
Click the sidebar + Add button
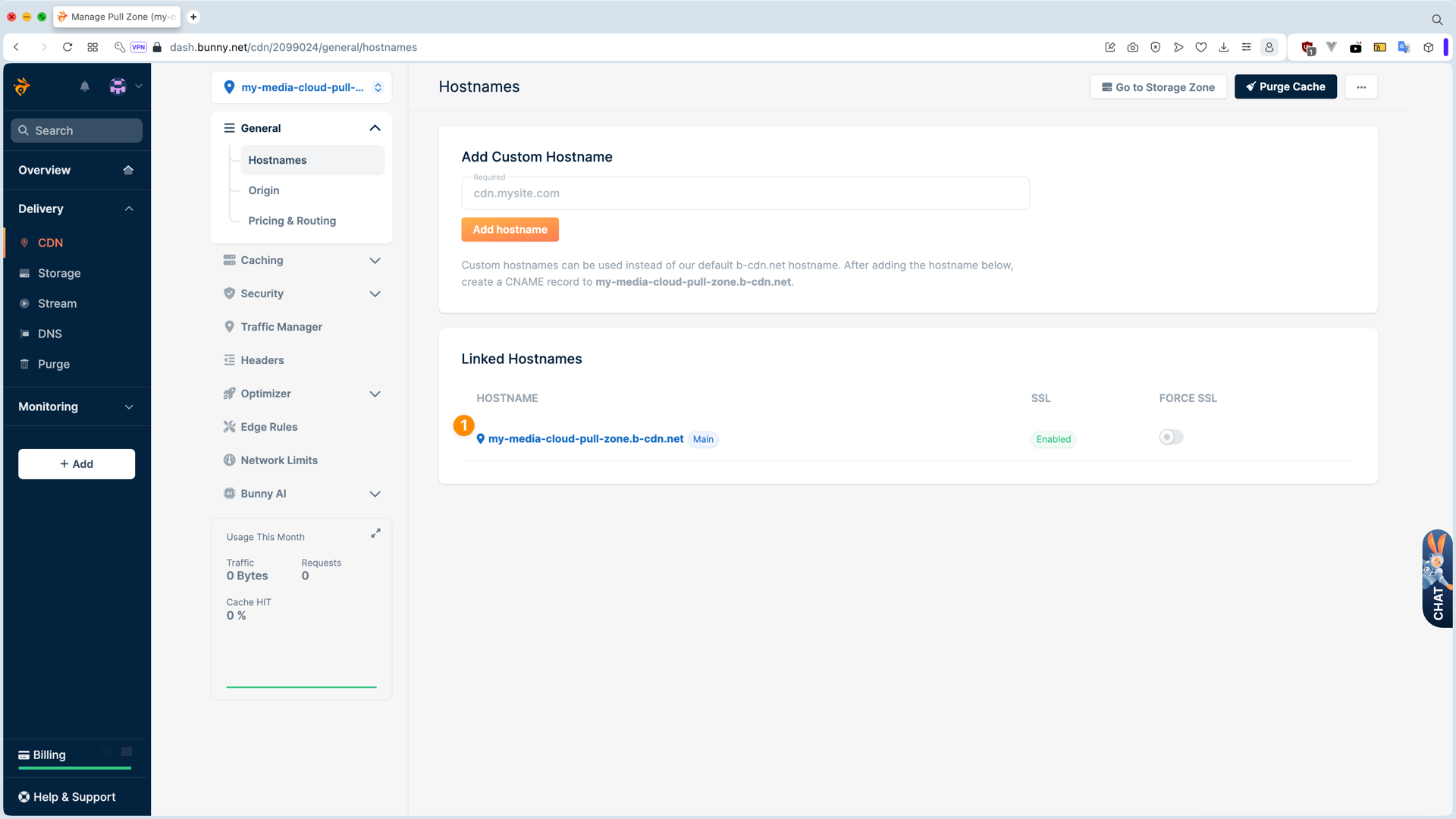[x=77, y=464]
